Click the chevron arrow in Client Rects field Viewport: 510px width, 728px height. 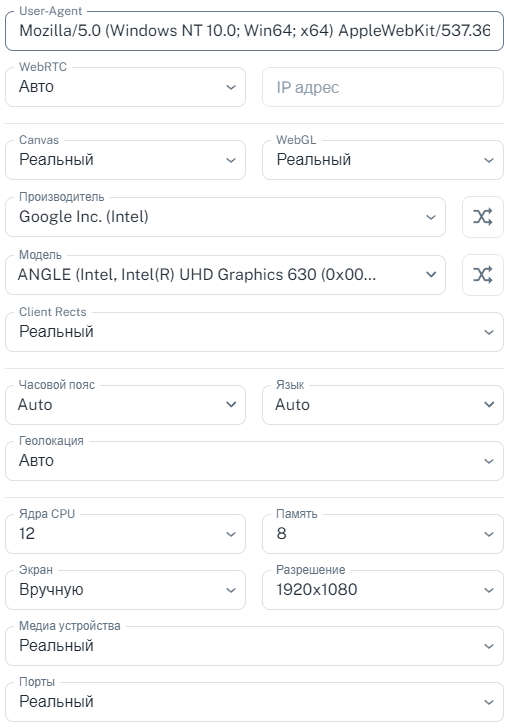click(x=489, y=332)
